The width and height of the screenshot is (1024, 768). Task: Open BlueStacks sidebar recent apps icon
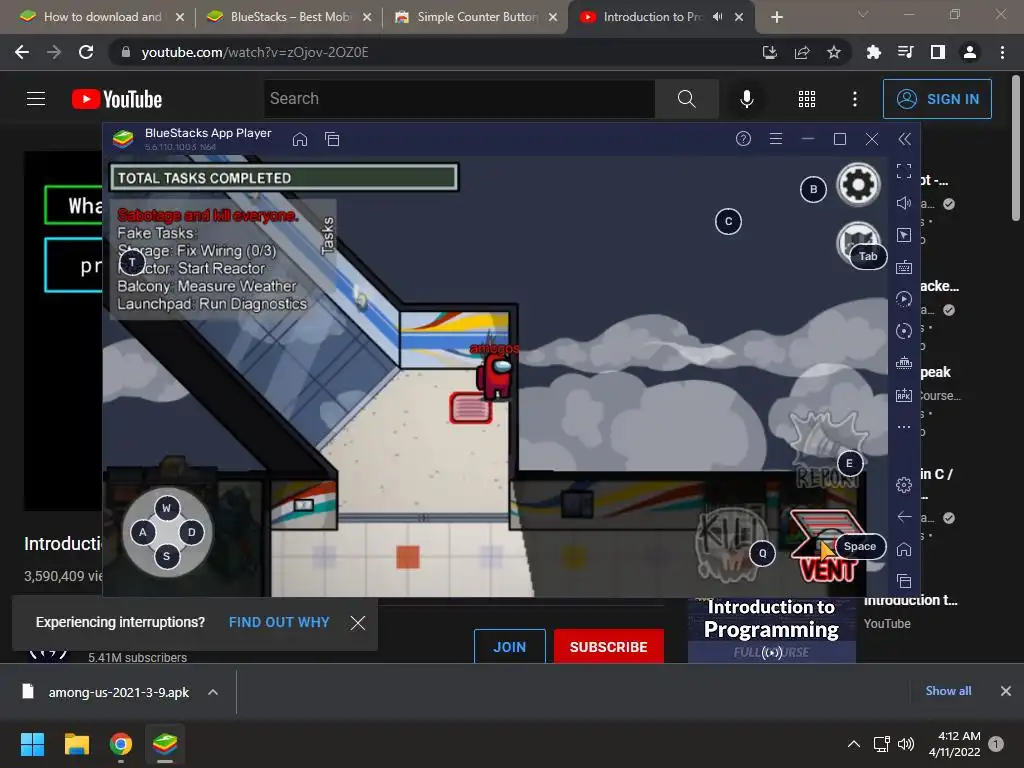coord(904,581)
